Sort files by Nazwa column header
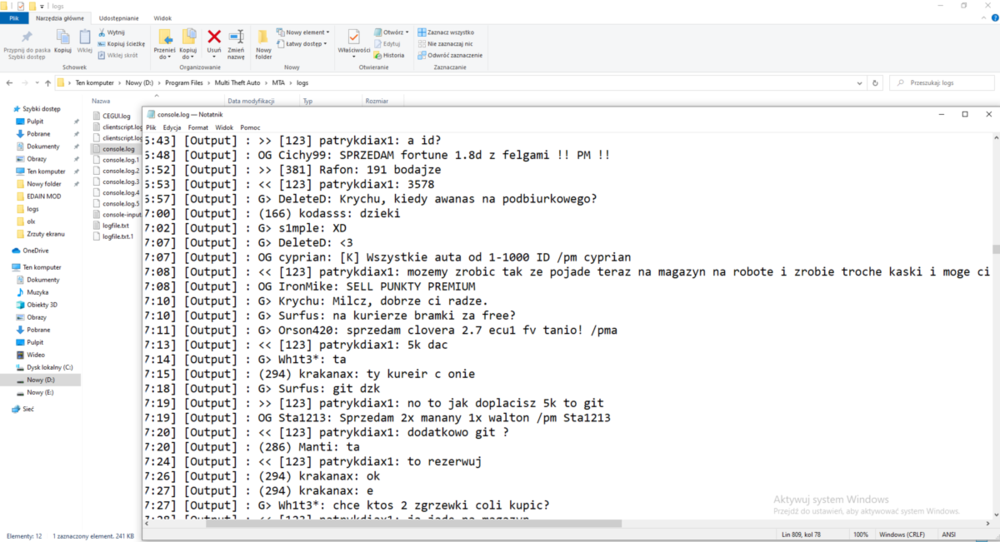1000x542 pixels. click(x=100, y=101)
